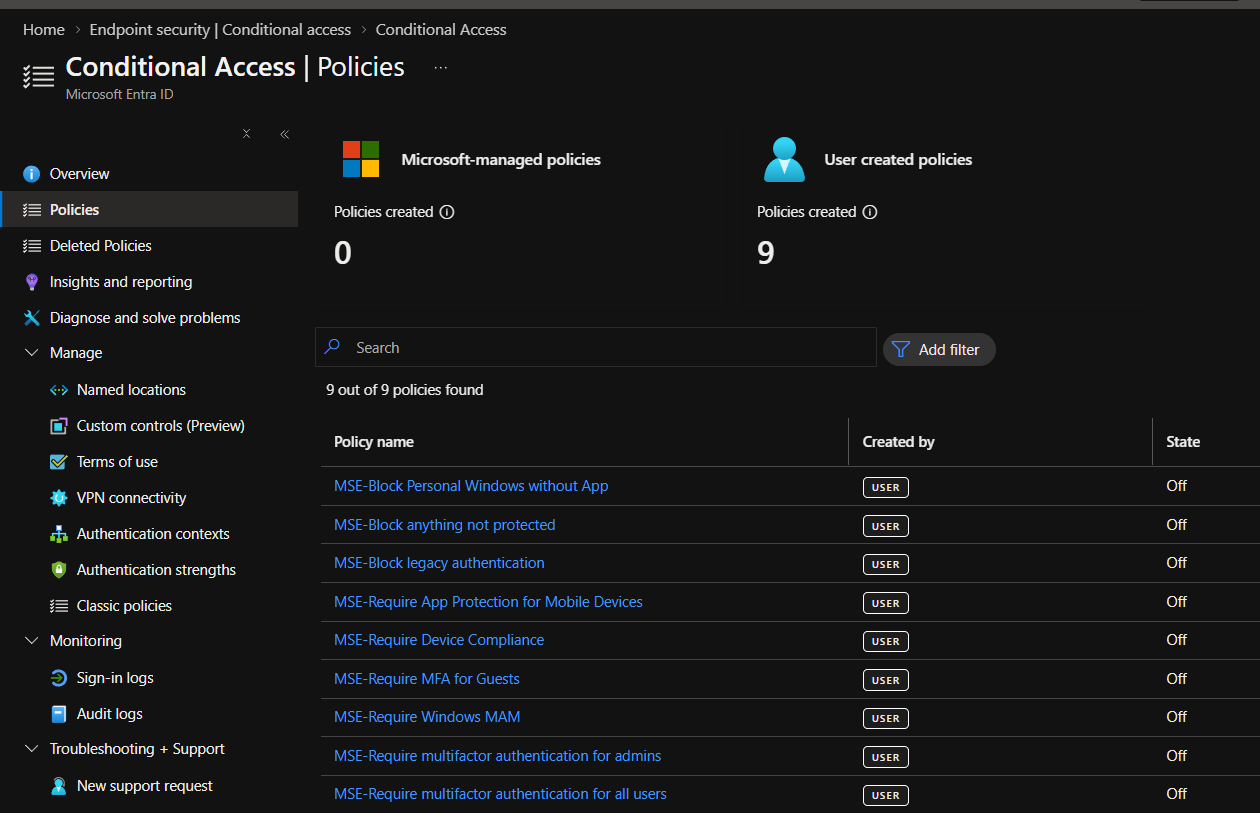Click the info icon beside Microsoft-managed Policies created
The width and height of the screenshot is (1260, 813).
point(447,212)
